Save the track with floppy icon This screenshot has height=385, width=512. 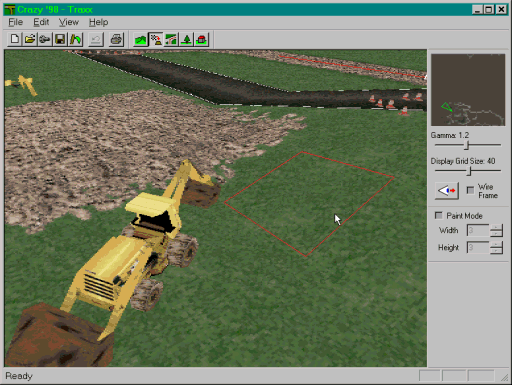(60, 39)
